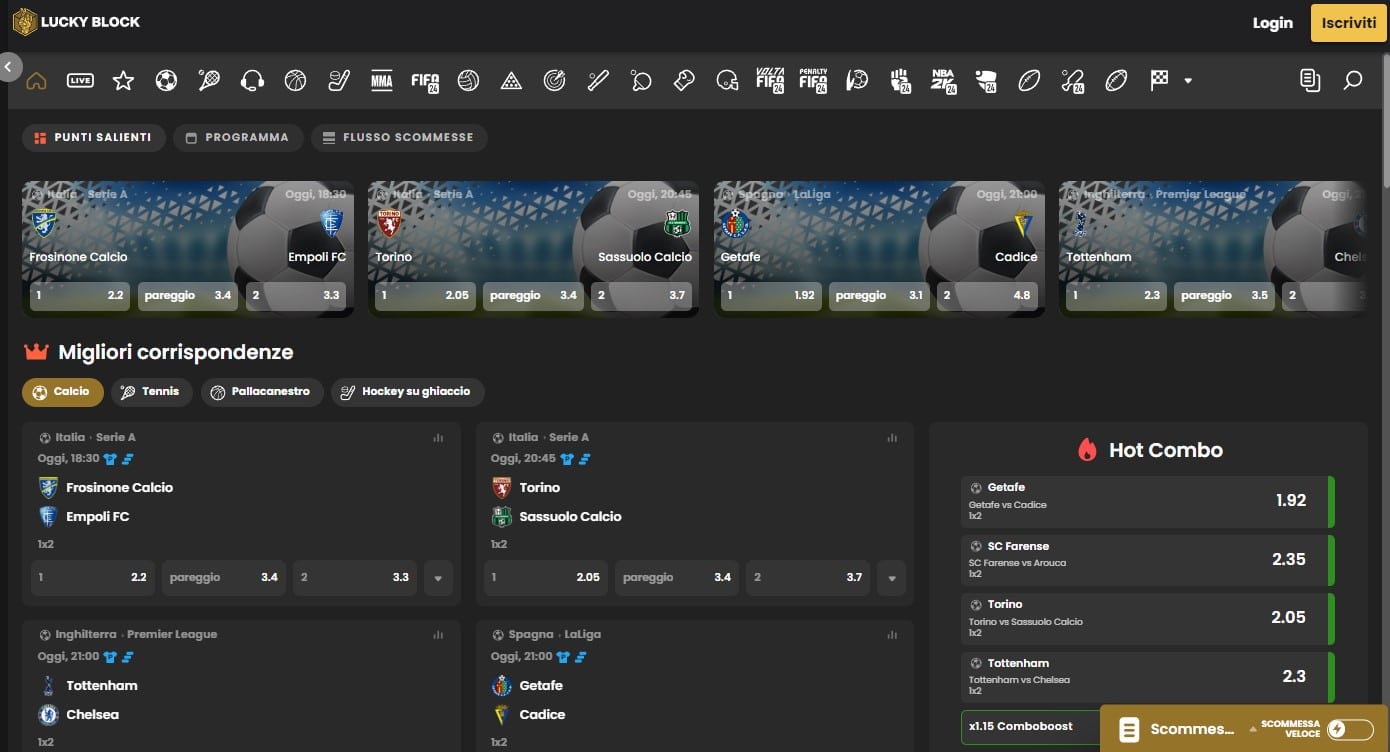Select the American football helmet icon
The image size is (1390, 752).
tap(728, 81)
